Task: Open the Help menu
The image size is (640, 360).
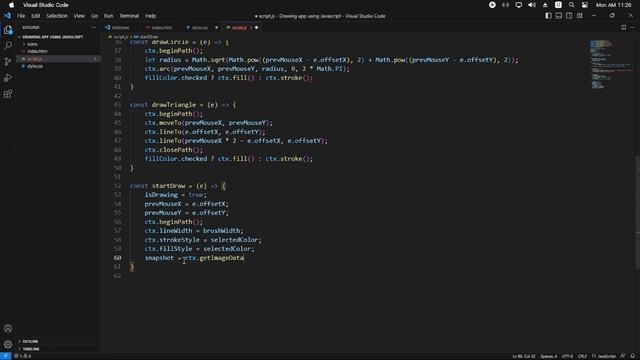Action: point(151,16)
